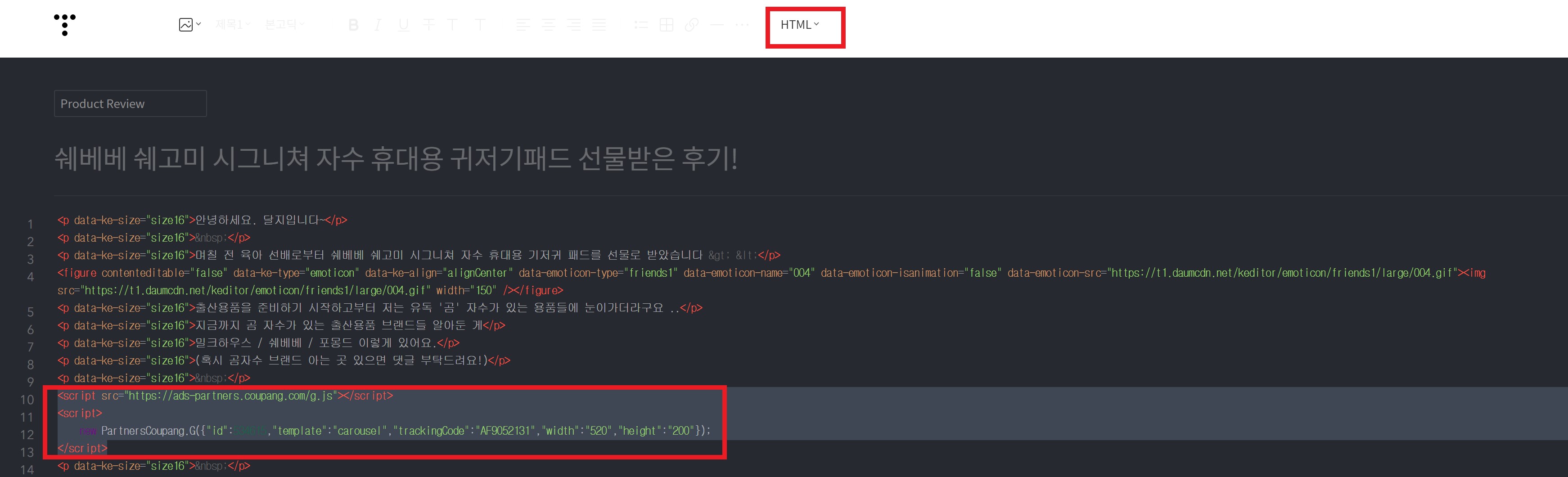Click line 6 text starting with 지금까지 곰 자수가

click(x=338, y=325)
